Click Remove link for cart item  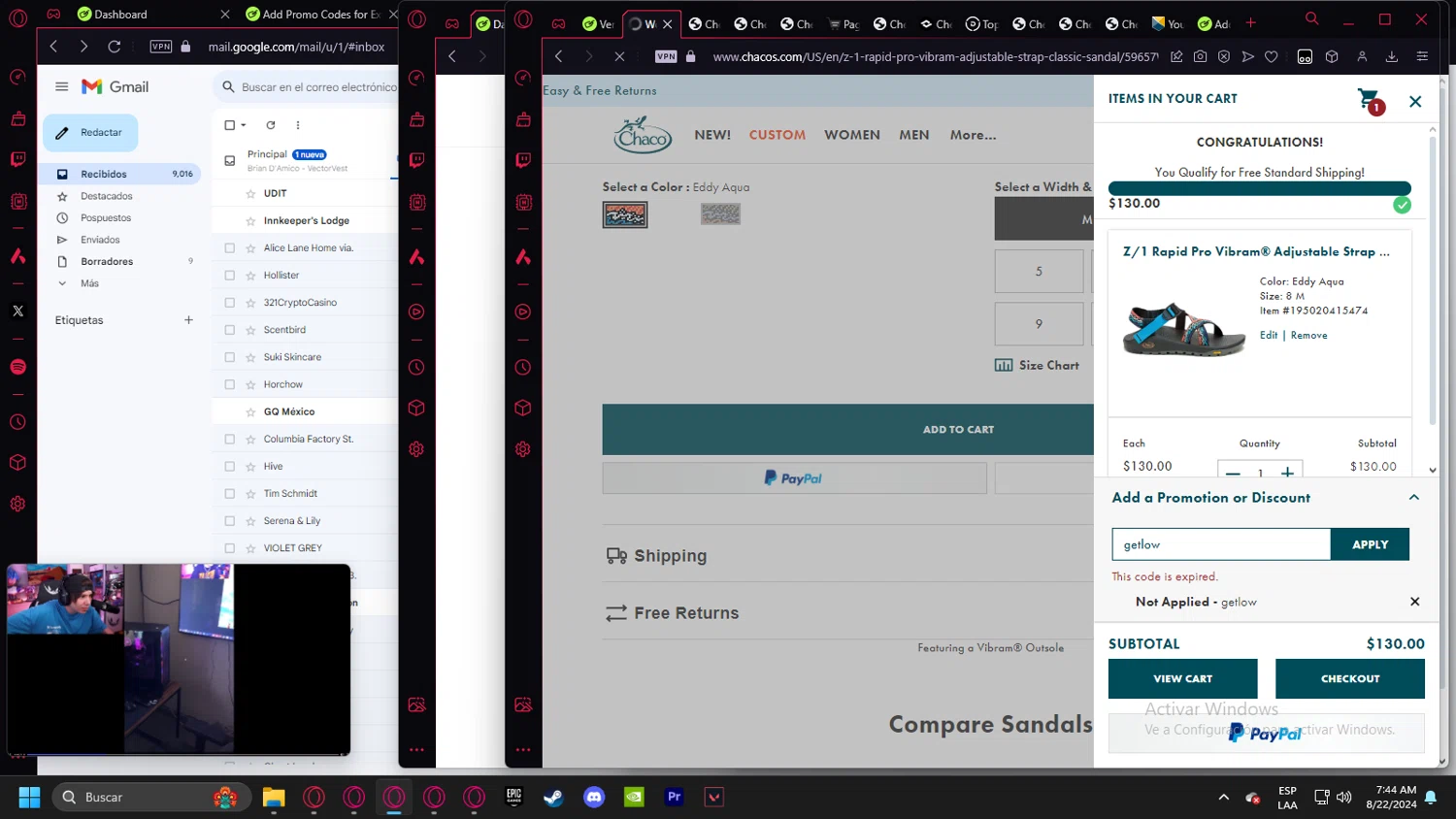(1308, 335)
